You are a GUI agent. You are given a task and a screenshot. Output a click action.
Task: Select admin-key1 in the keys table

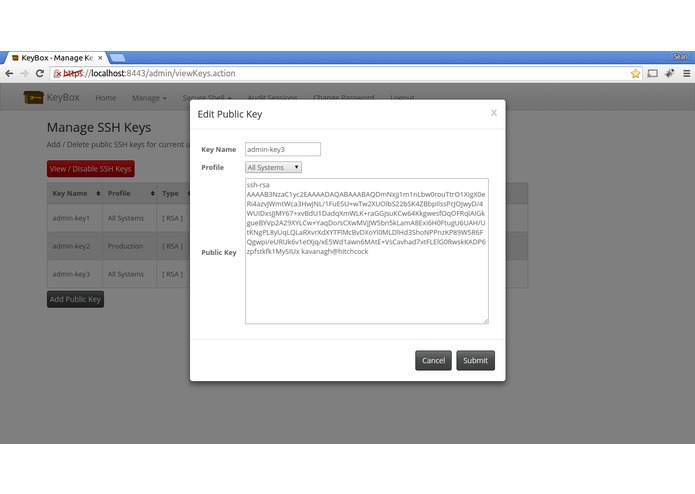(x=71, y=218)
